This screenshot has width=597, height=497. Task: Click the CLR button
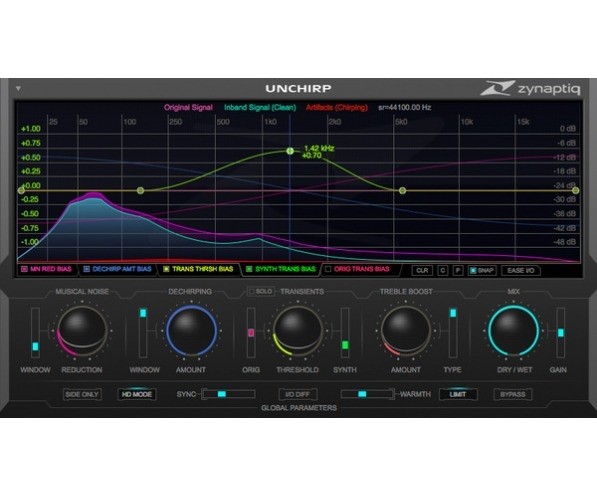[422, 270]
